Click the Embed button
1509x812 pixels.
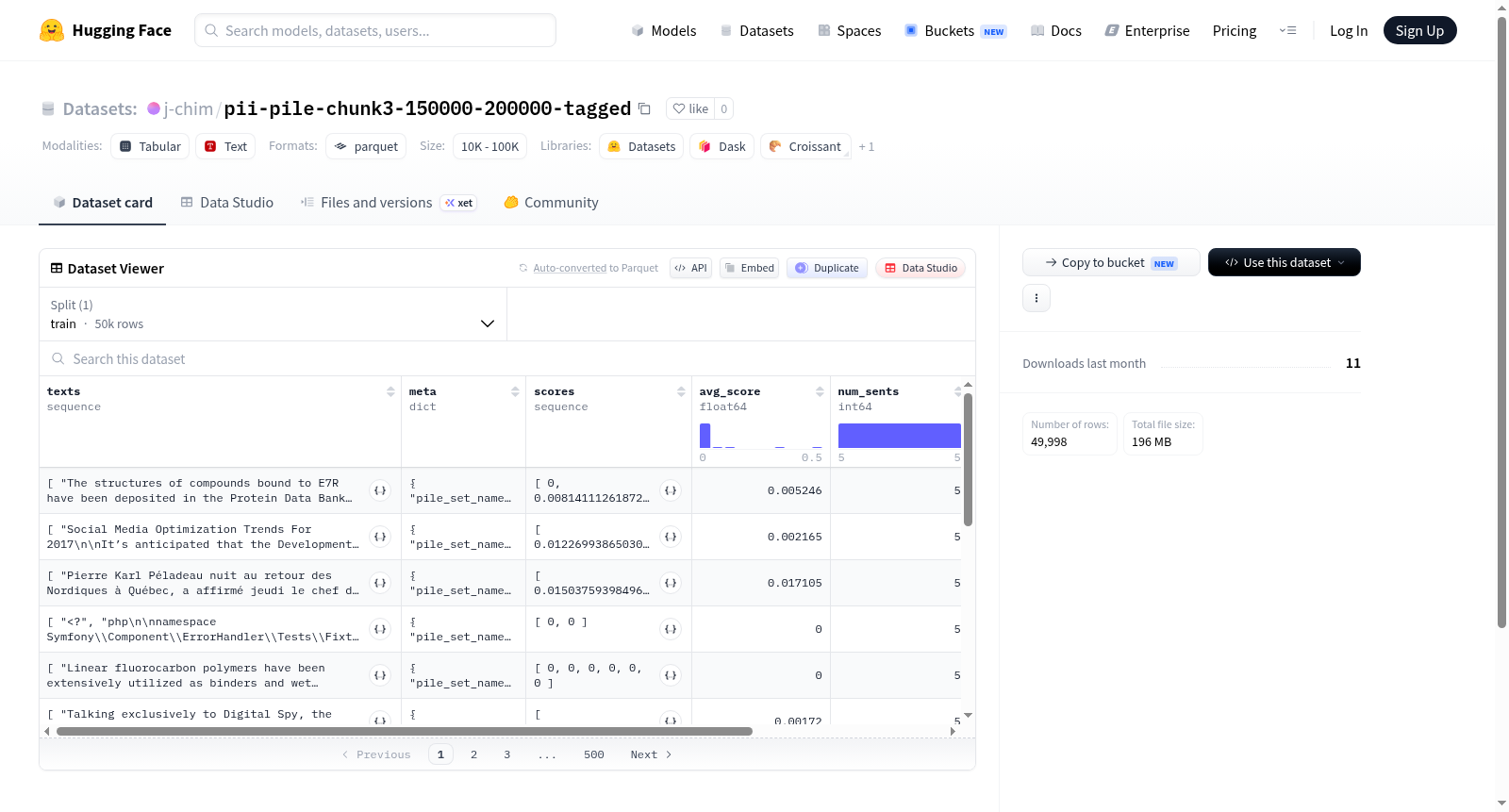coord(750,268)
